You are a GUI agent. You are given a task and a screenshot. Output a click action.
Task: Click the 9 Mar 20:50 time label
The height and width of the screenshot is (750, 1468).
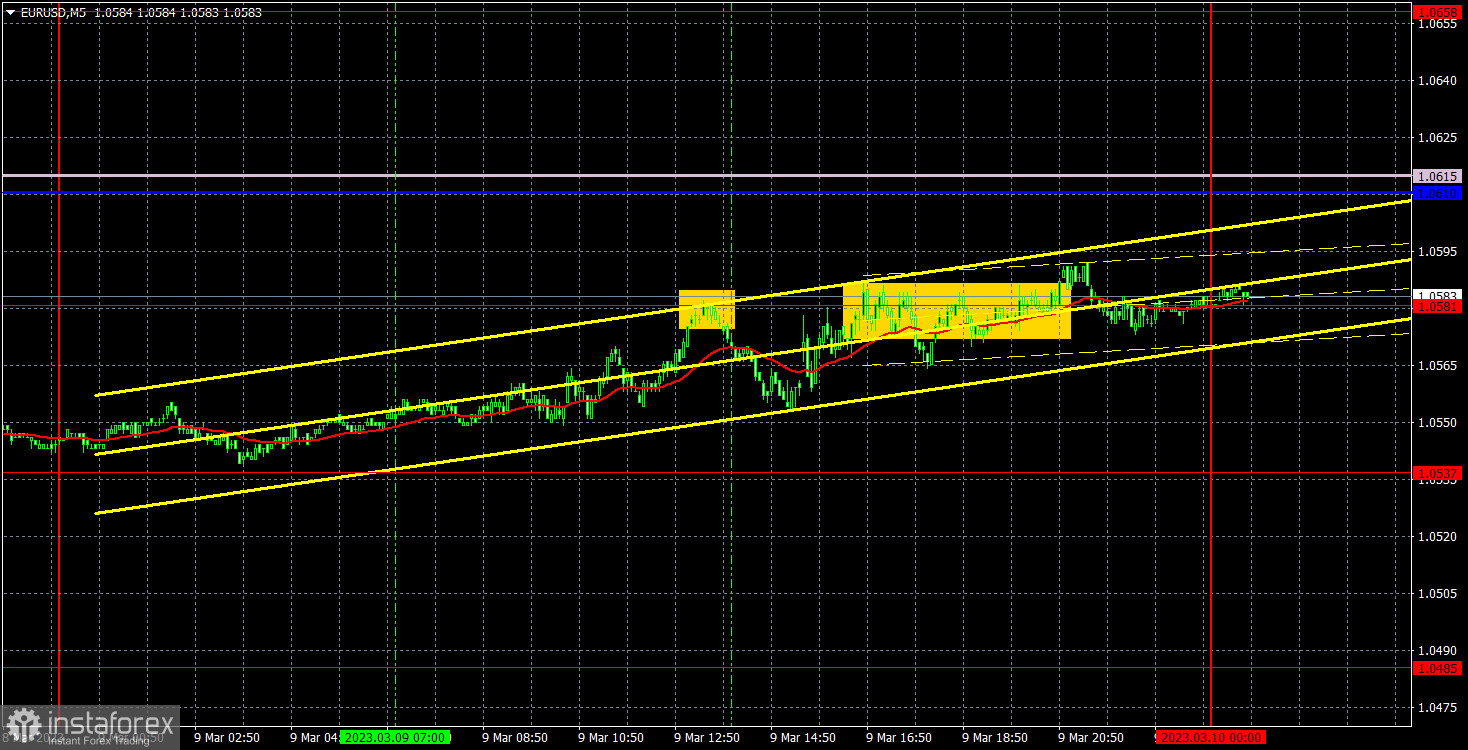(x=1091, y=737)
